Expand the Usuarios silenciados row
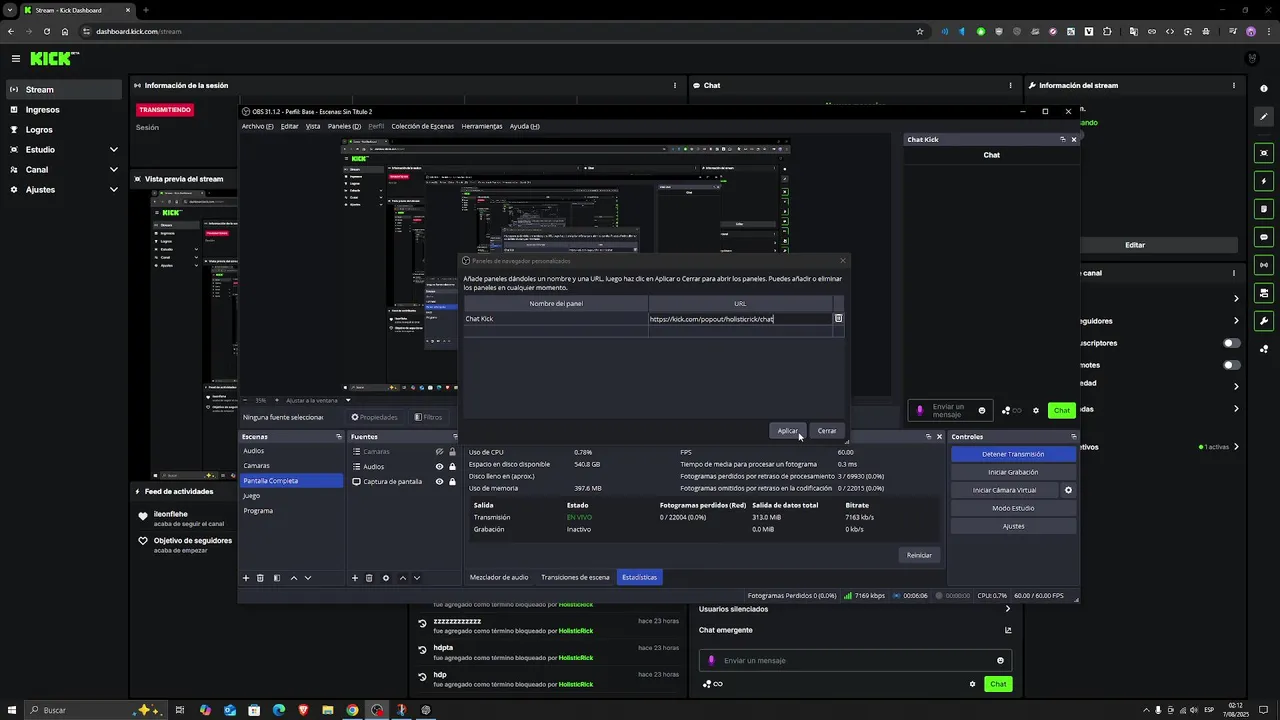Viewport: 1280px width, 720px height. coord(1008,609)
